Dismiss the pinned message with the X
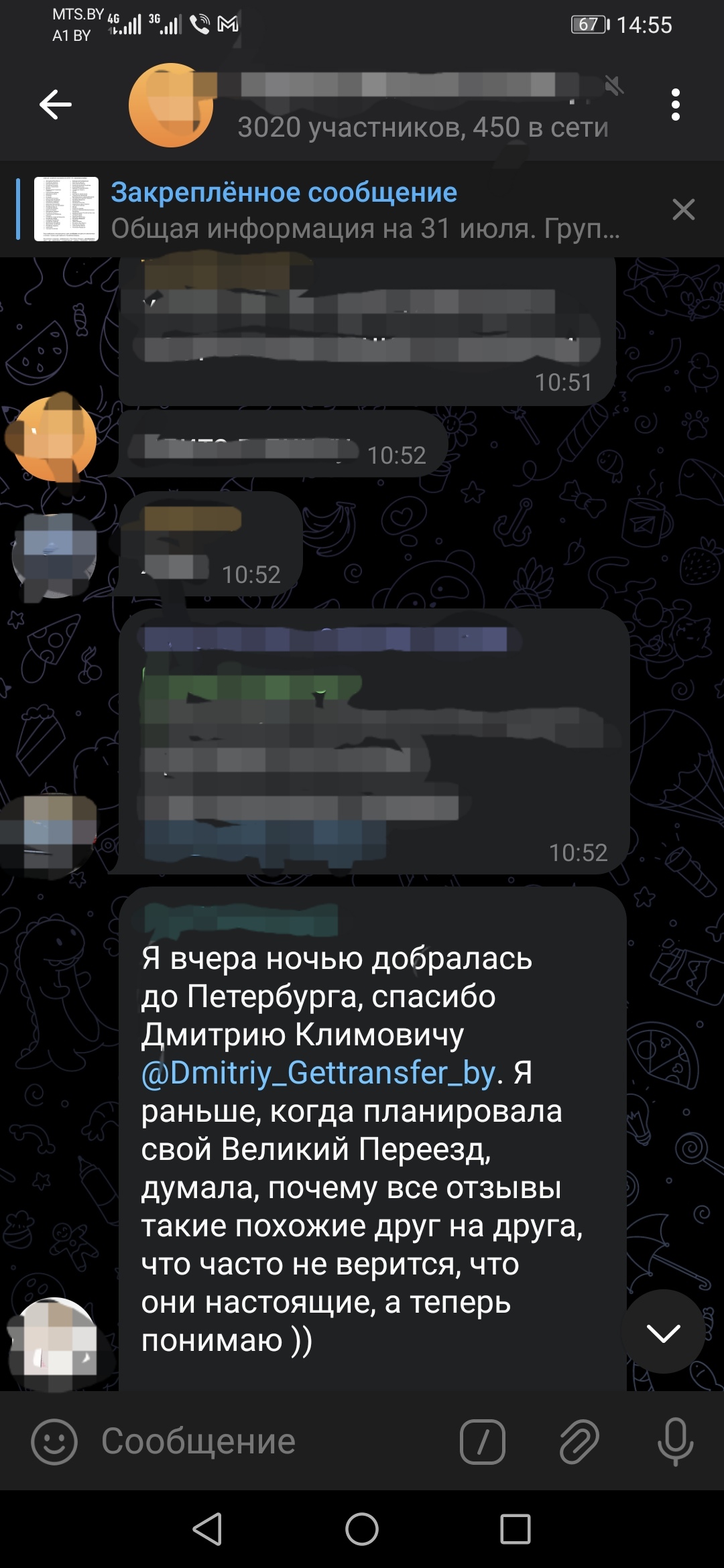This screenshot has height=1568, width=724. pos(683,210)
